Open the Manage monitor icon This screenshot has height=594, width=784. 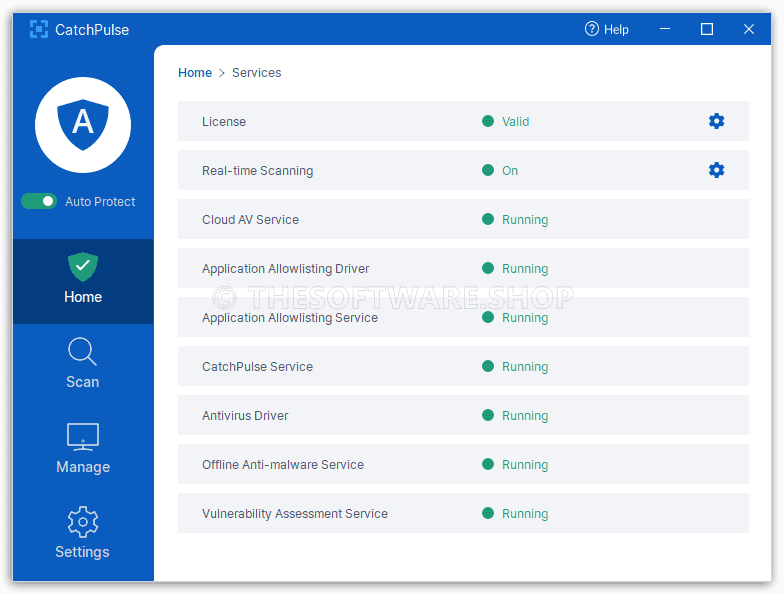[x=83, y=436]
